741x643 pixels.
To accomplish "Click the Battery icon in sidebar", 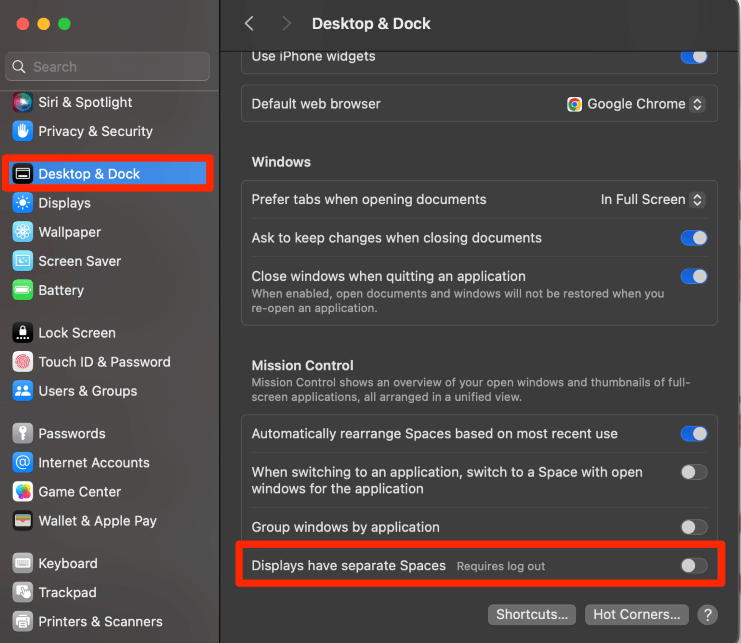I will coord(23,290).
